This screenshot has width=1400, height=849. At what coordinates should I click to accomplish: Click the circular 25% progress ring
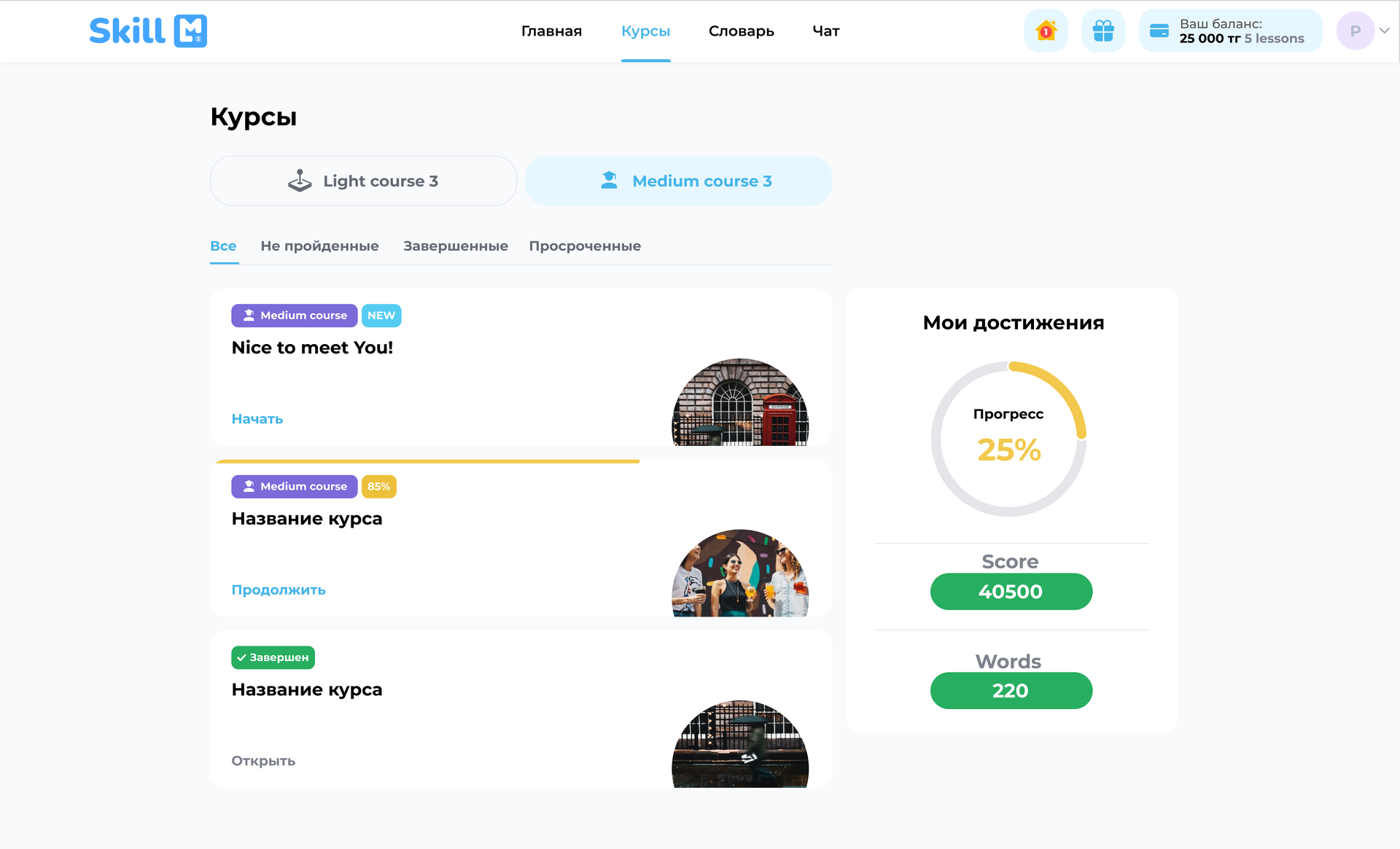1008,439
